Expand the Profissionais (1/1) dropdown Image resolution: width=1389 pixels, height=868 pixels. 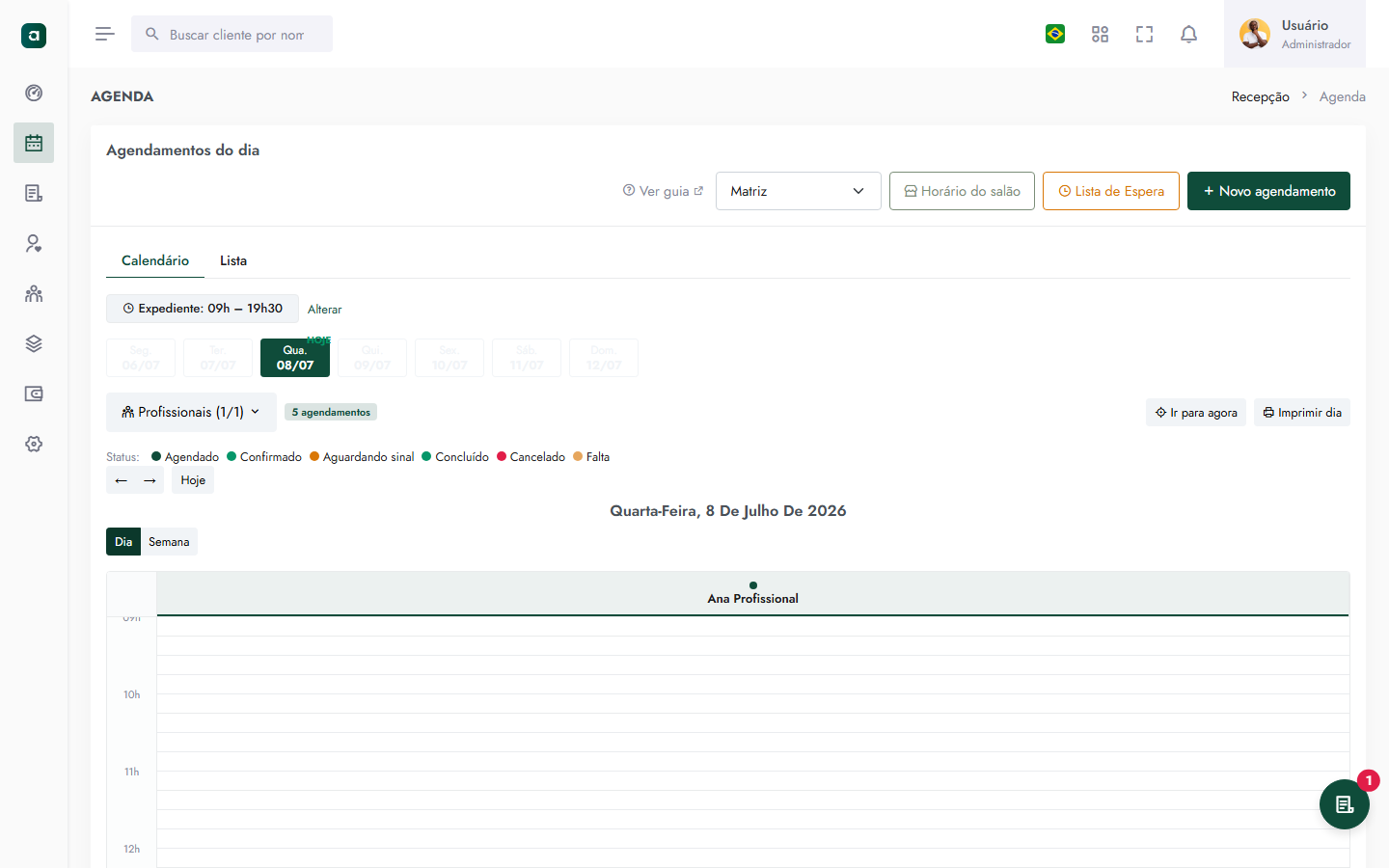191,412
